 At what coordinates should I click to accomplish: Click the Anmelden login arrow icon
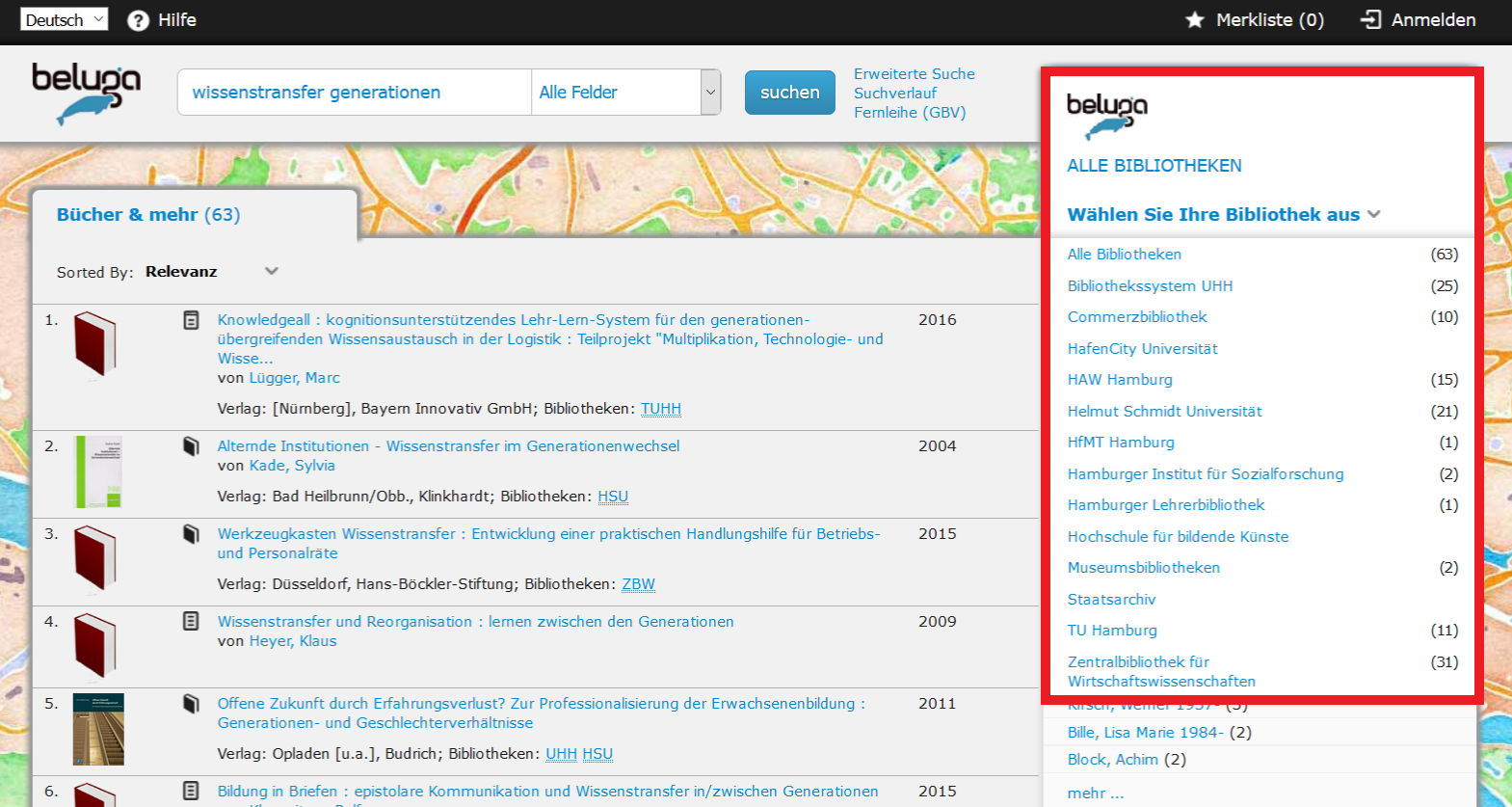click(1370, 19)
